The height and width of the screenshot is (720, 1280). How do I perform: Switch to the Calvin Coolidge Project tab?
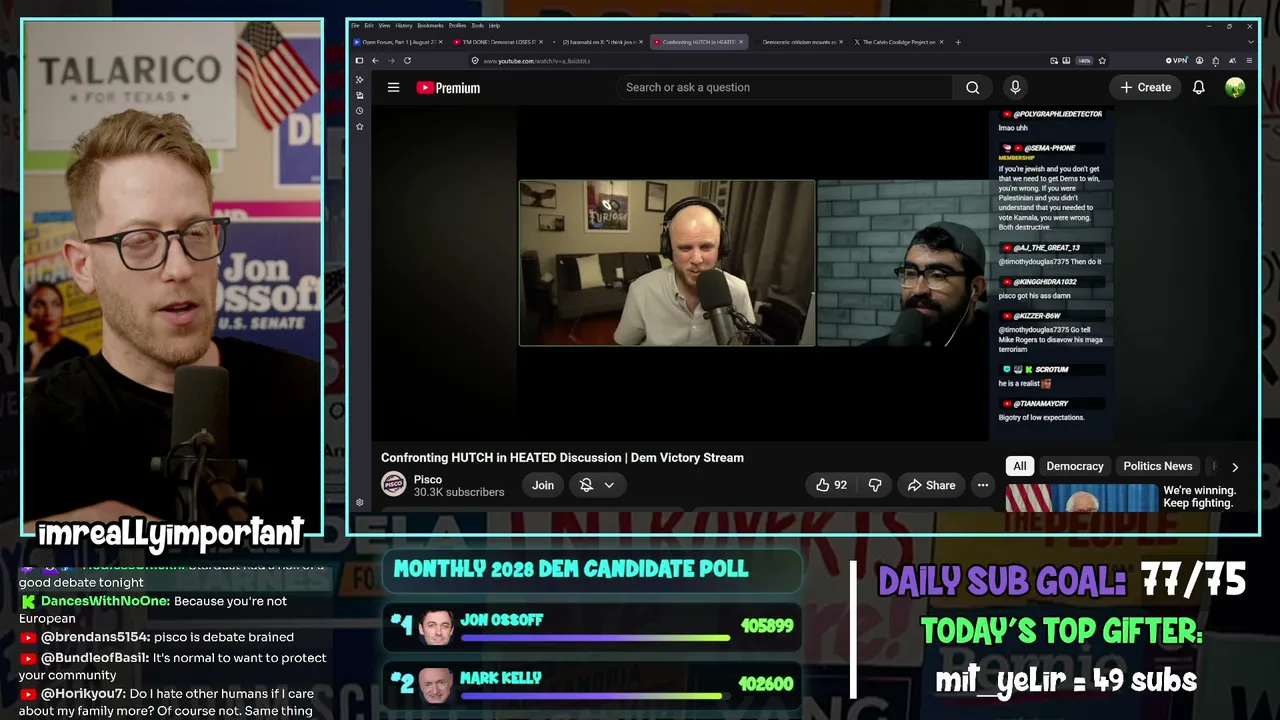click(x=898, y=42)
